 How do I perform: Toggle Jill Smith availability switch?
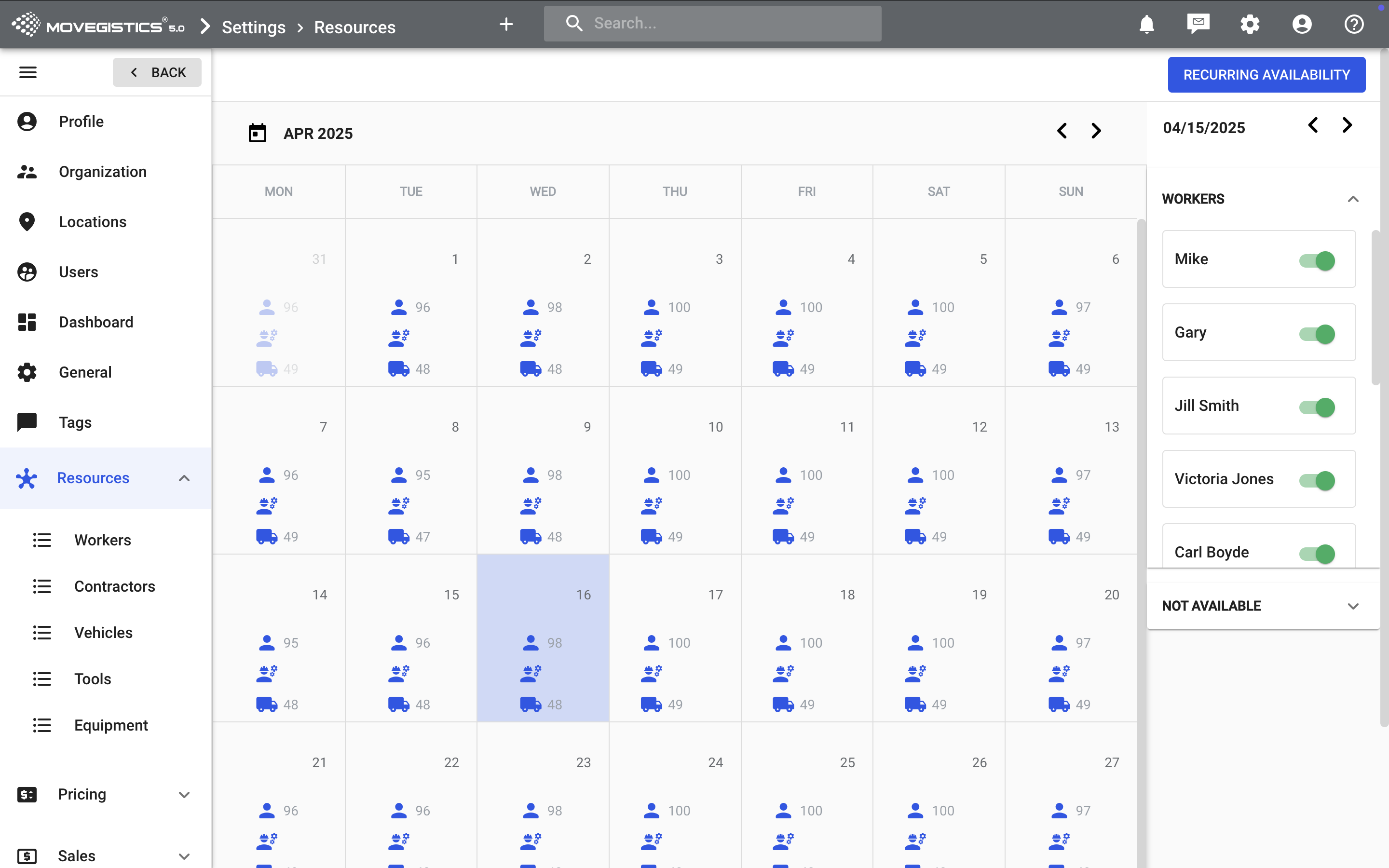tap(1317, 407)
